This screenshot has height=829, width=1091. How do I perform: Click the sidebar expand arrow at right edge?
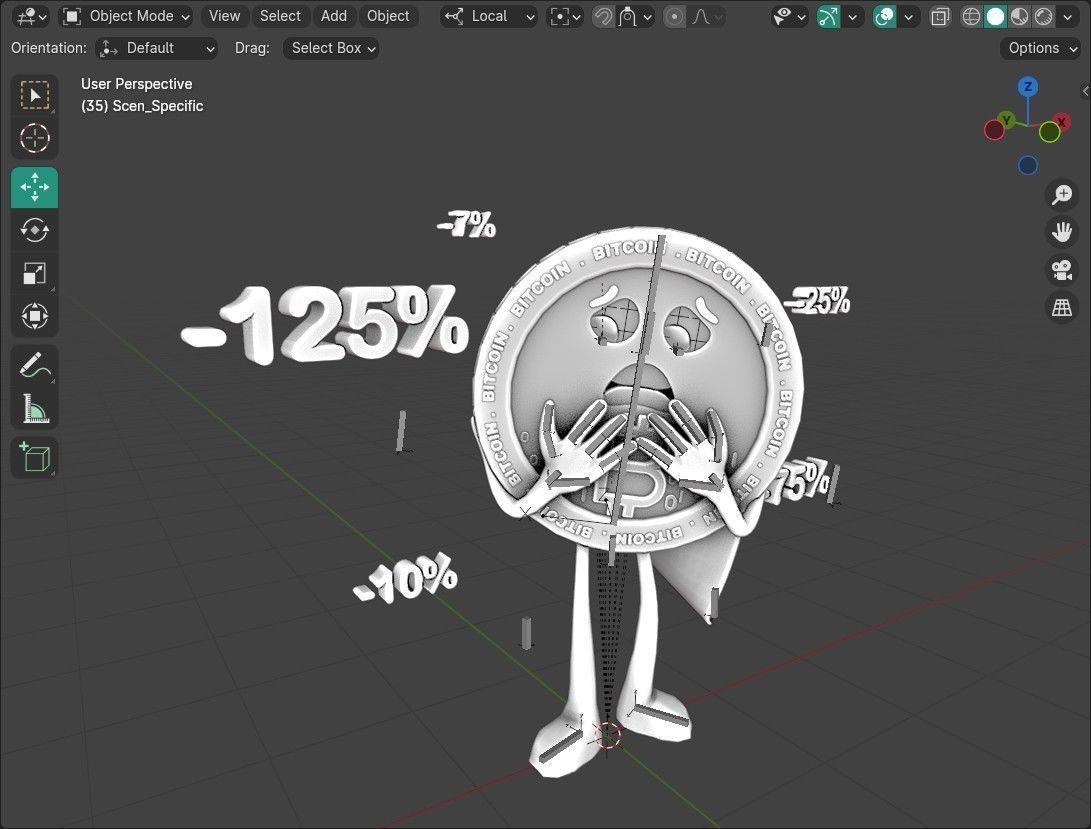(1085, 91)
